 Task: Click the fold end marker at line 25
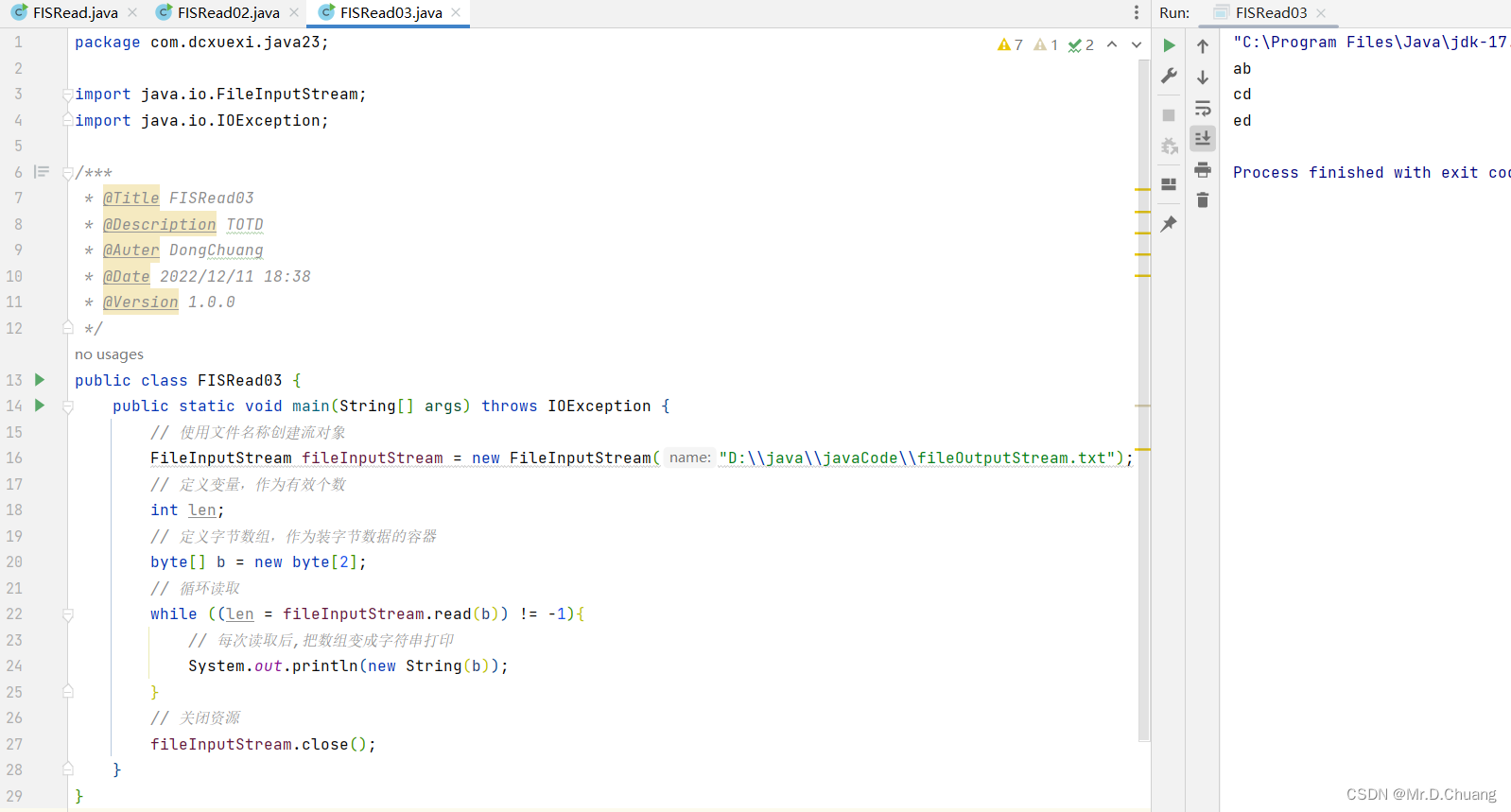pos(68,692)
